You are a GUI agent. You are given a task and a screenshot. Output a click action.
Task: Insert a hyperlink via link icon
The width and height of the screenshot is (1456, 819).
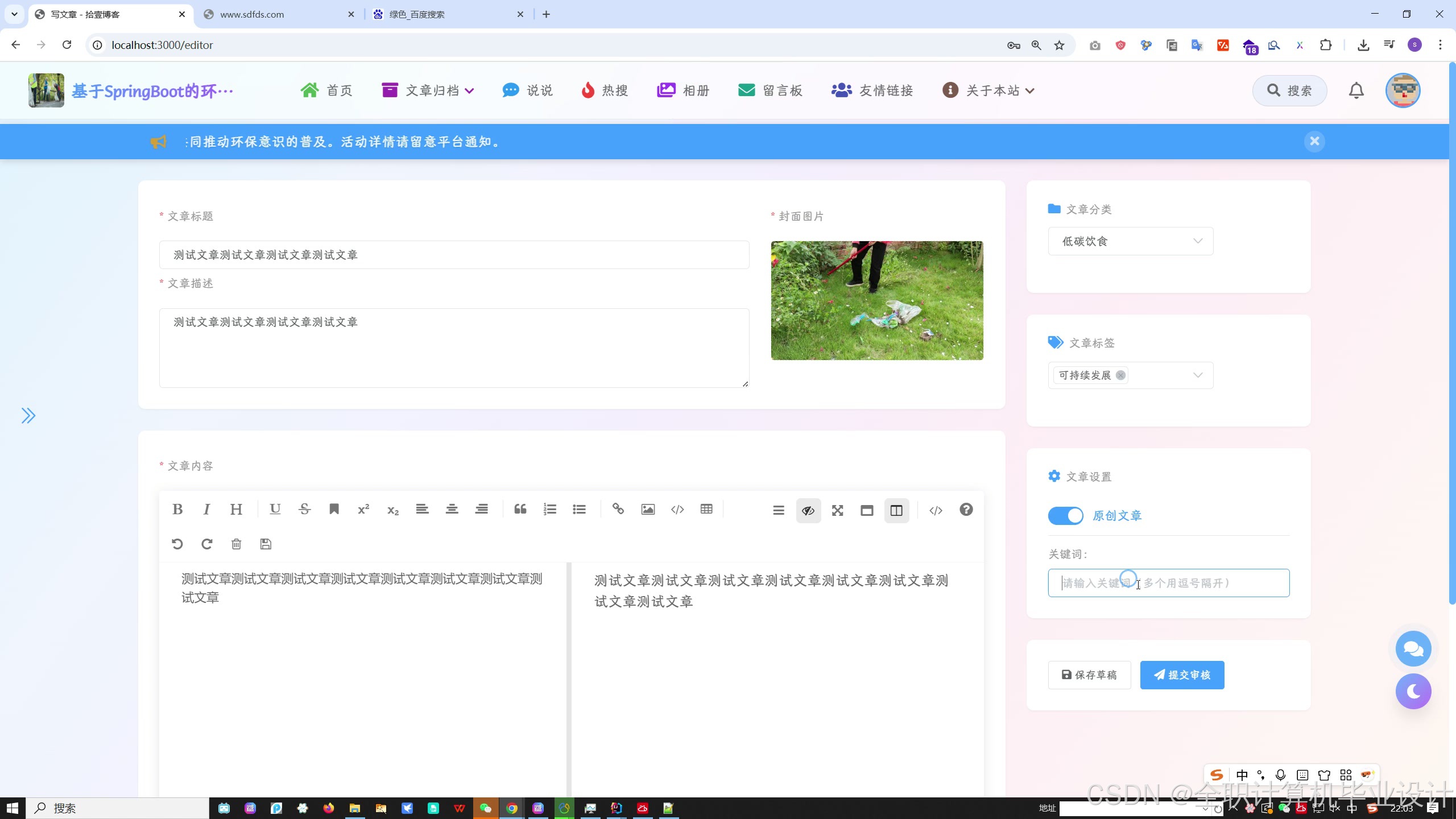(618, 509)
